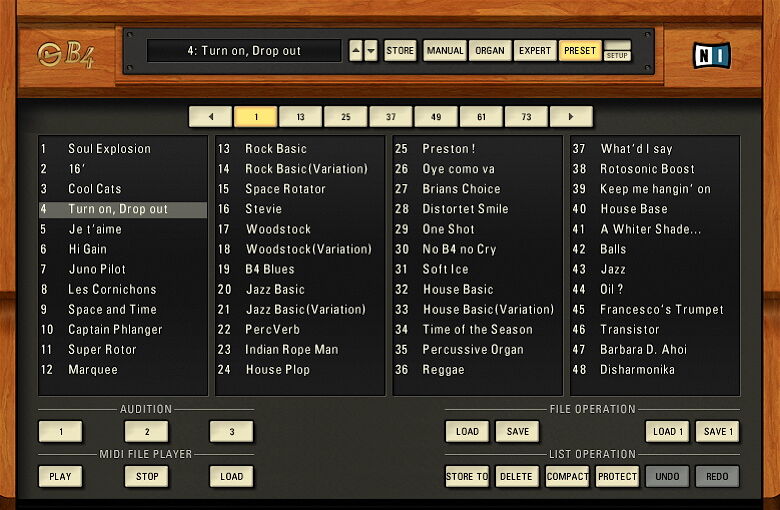Screen dimensions: 780x510
Task: Select preset 12 Marquee
Action: coord(123,370)
